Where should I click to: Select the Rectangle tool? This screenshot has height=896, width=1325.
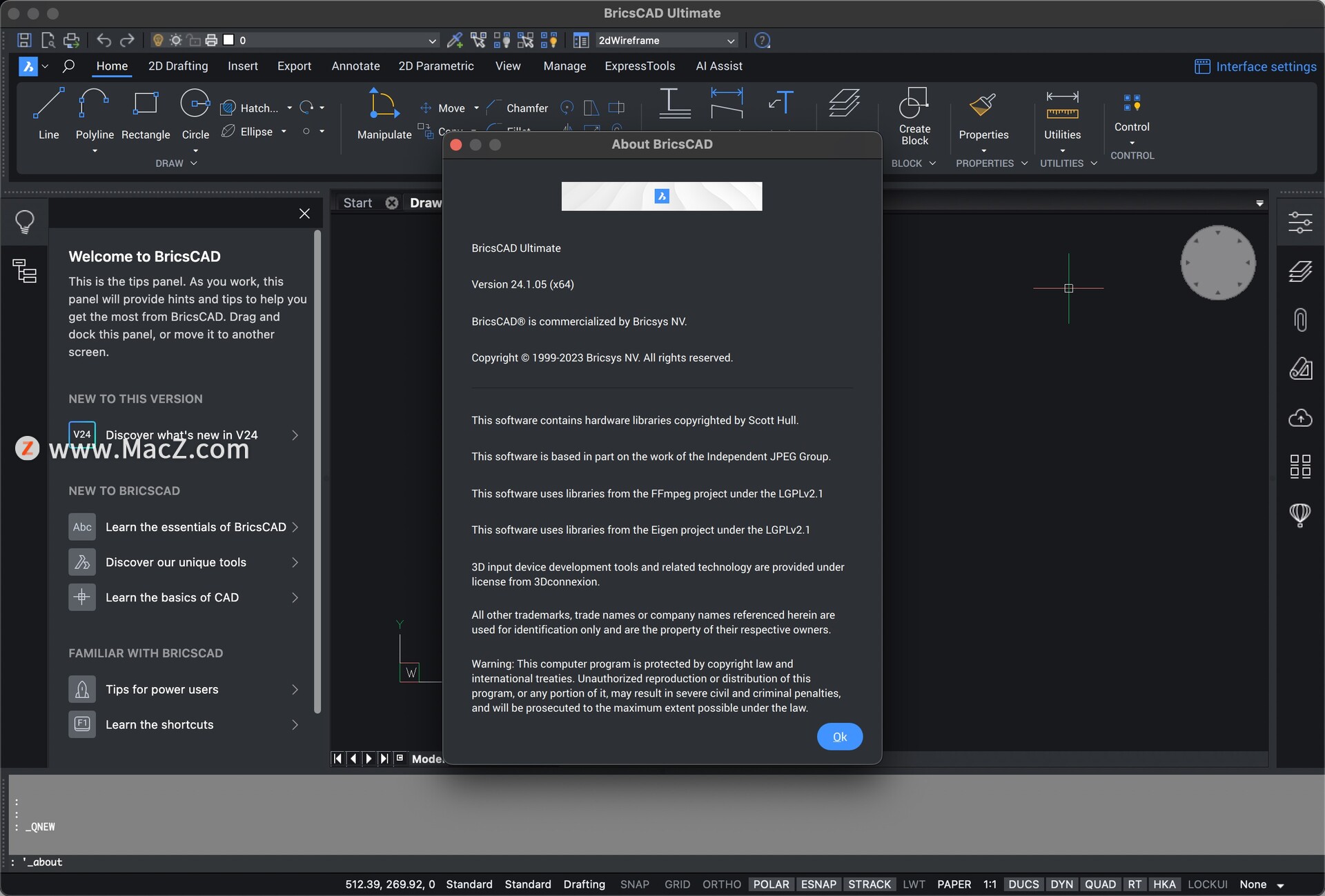[x=146, y=114]
